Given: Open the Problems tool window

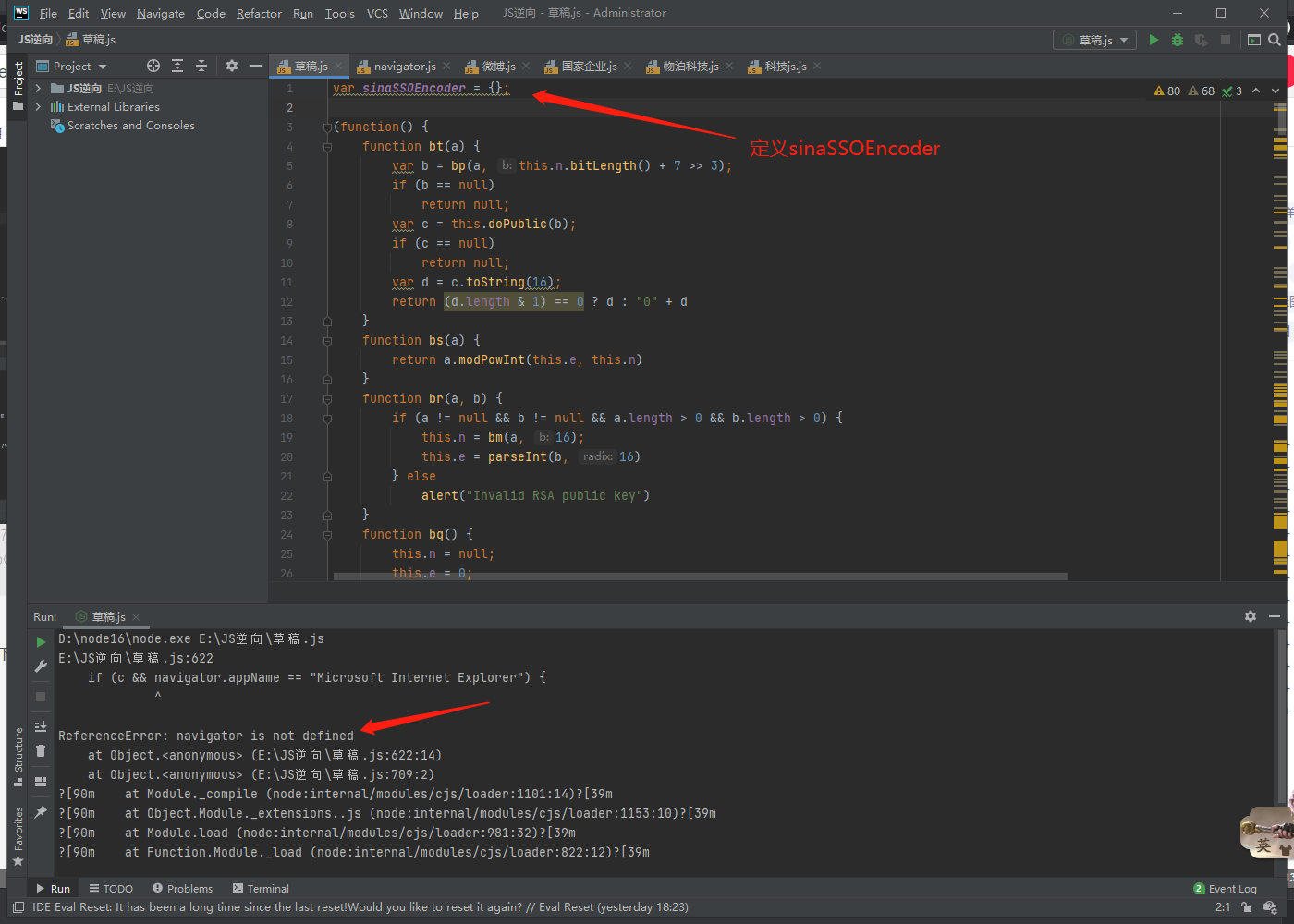Looking at the screenshot, I should [183, 889].
